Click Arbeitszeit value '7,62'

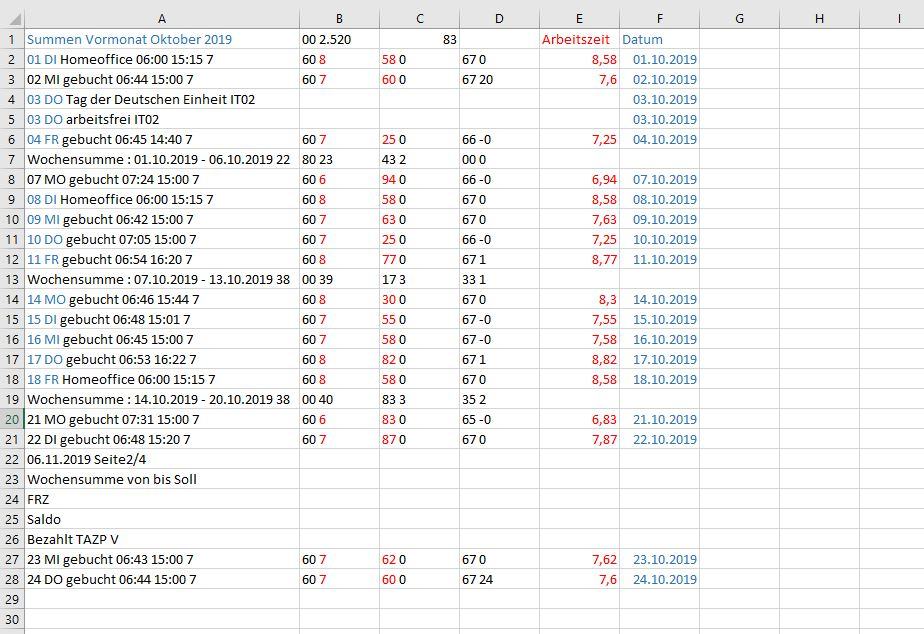click(579, 560)
